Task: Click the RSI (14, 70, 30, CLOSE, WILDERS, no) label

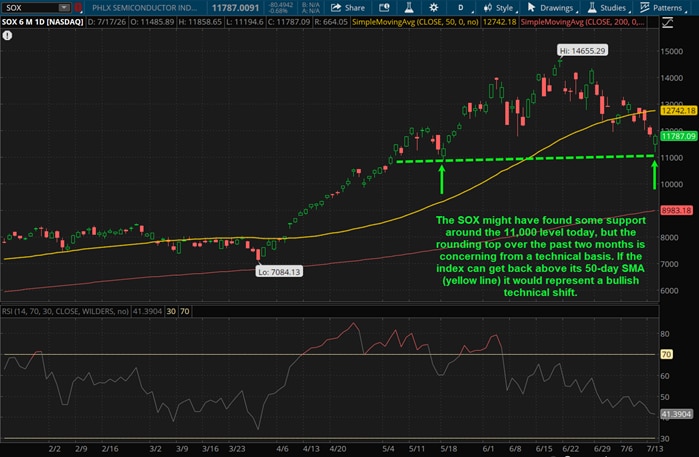Action: point(65,311)
